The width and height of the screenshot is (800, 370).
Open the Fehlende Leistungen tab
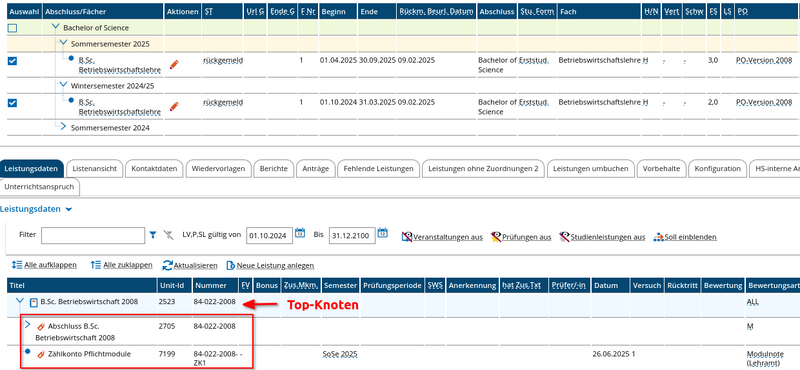click(379, 169)
